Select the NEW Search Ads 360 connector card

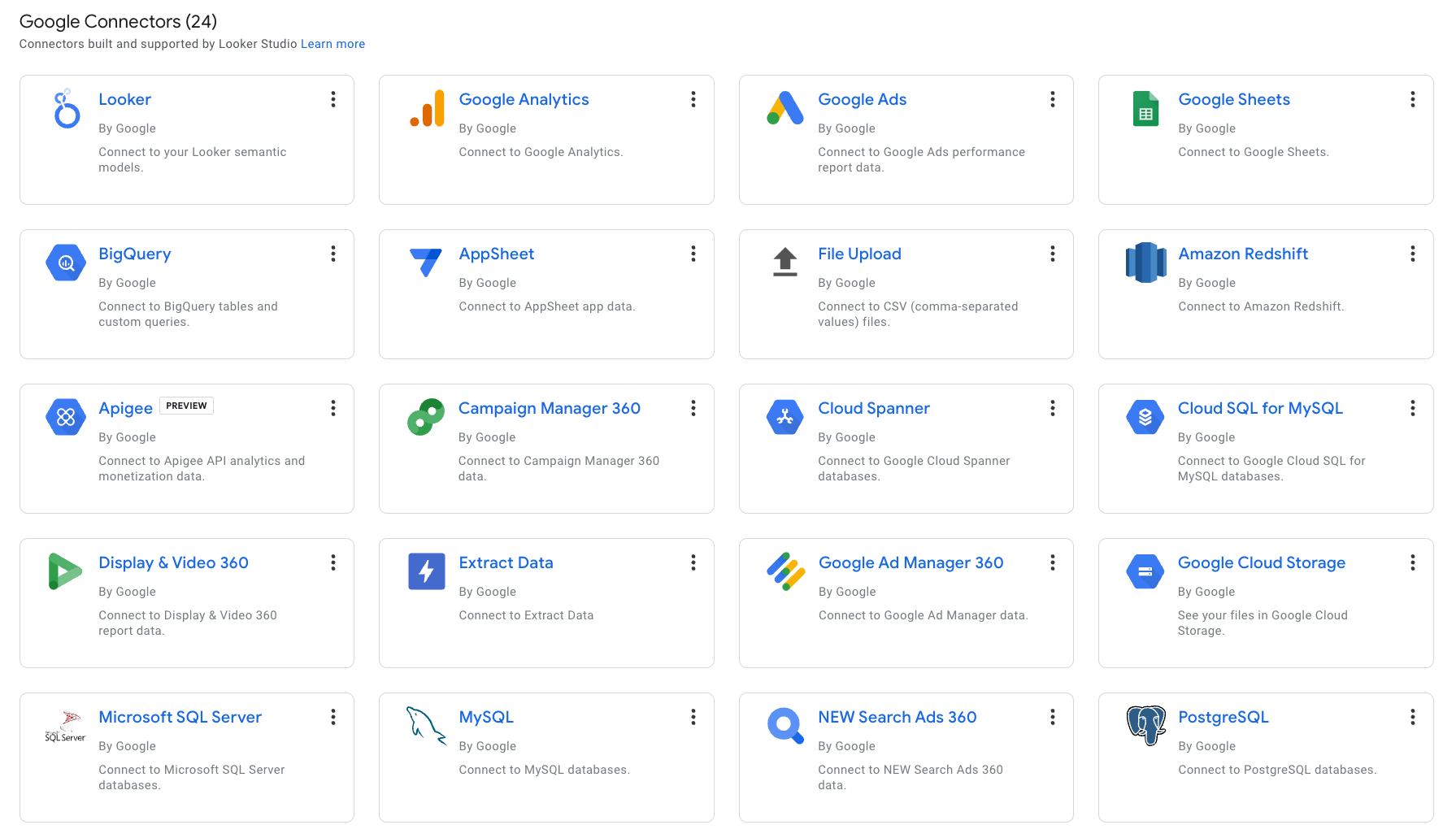coord(906,757)
